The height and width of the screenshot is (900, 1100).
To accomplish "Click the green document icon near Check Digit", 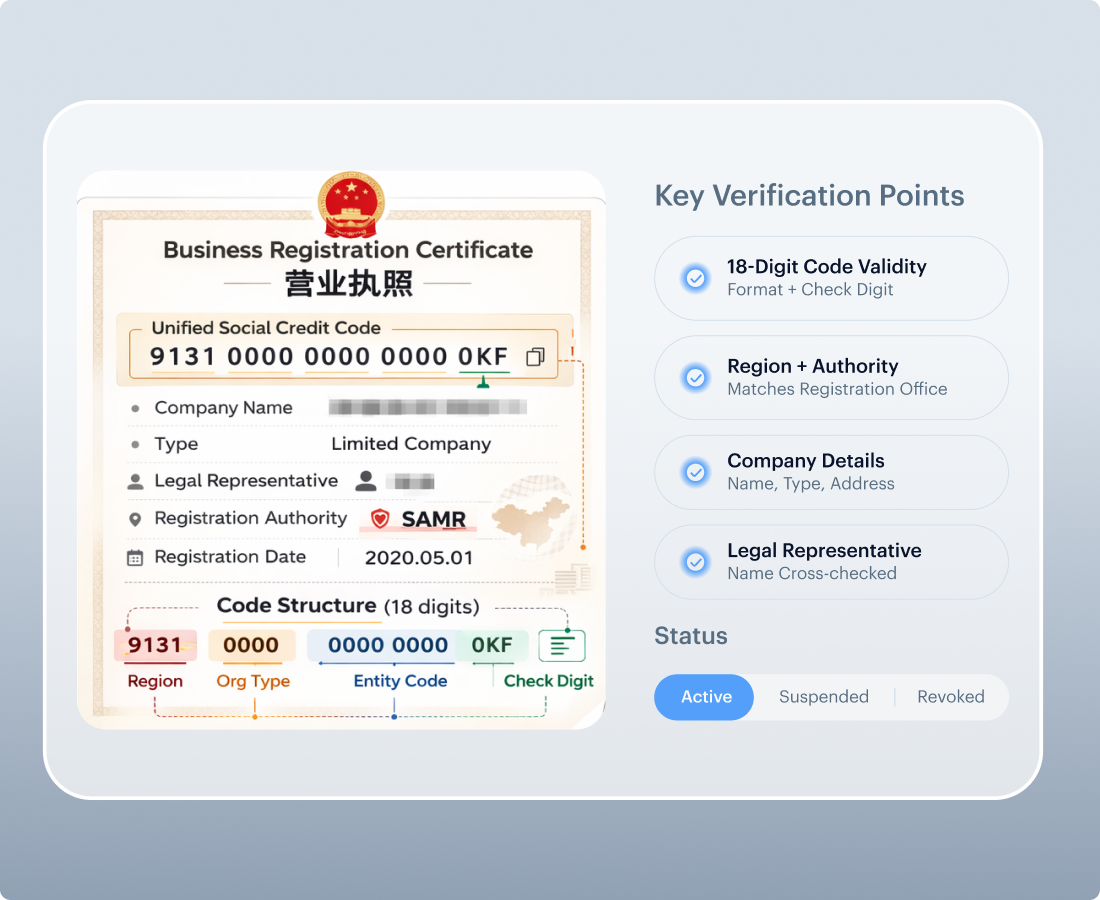I will [x=561, y=646].
